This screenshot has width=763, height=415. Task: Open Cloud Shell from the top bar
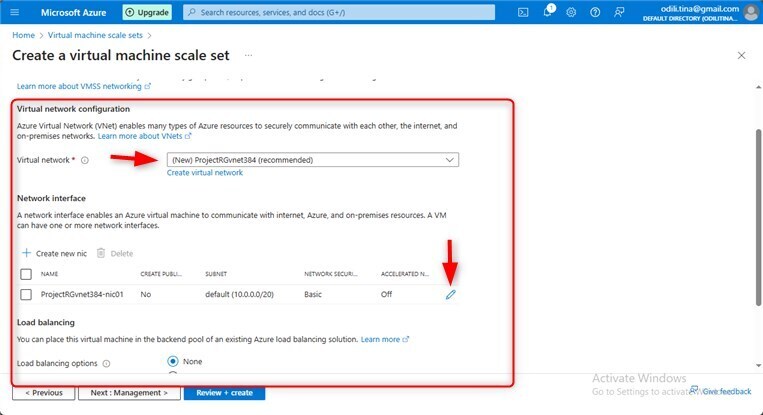(x=523, y=13)
